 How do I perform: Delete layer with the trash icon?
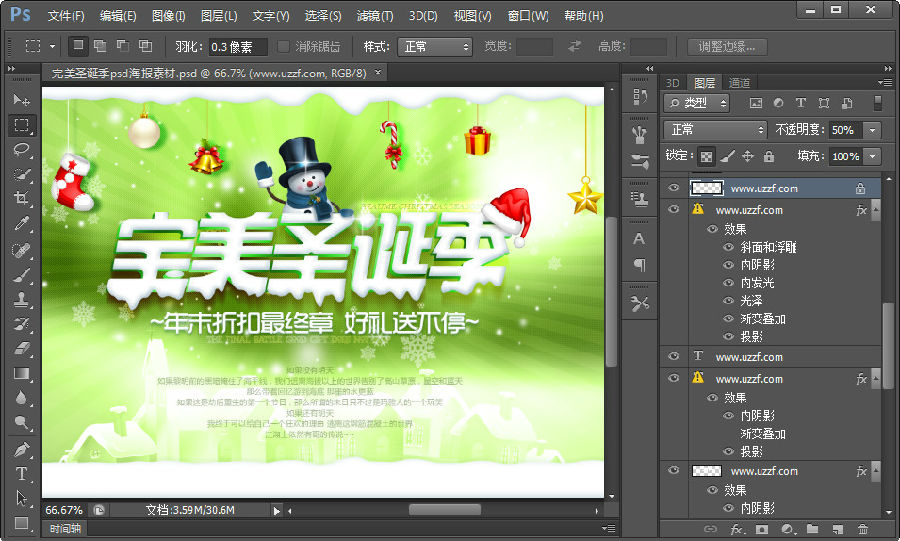[x=863, y=529]
